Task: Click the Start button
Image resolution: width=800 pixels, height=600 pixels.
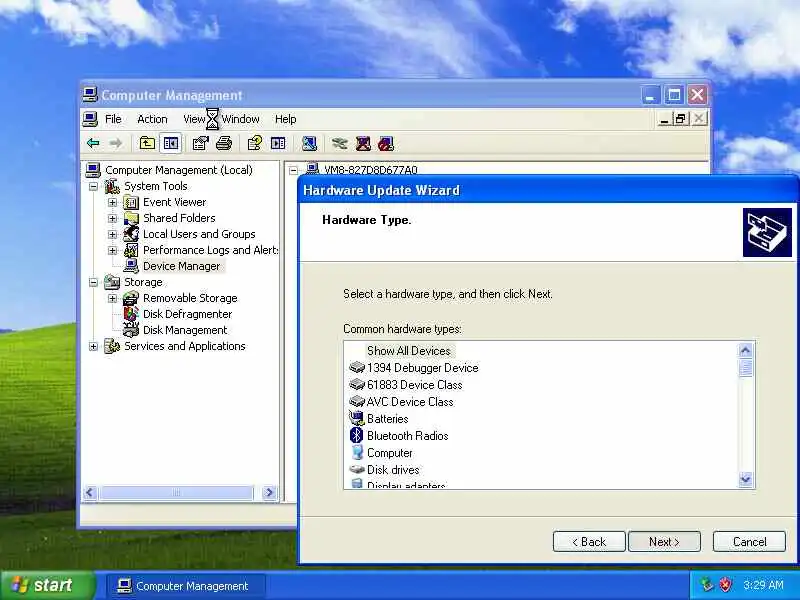Action: [x=48, y=585]
